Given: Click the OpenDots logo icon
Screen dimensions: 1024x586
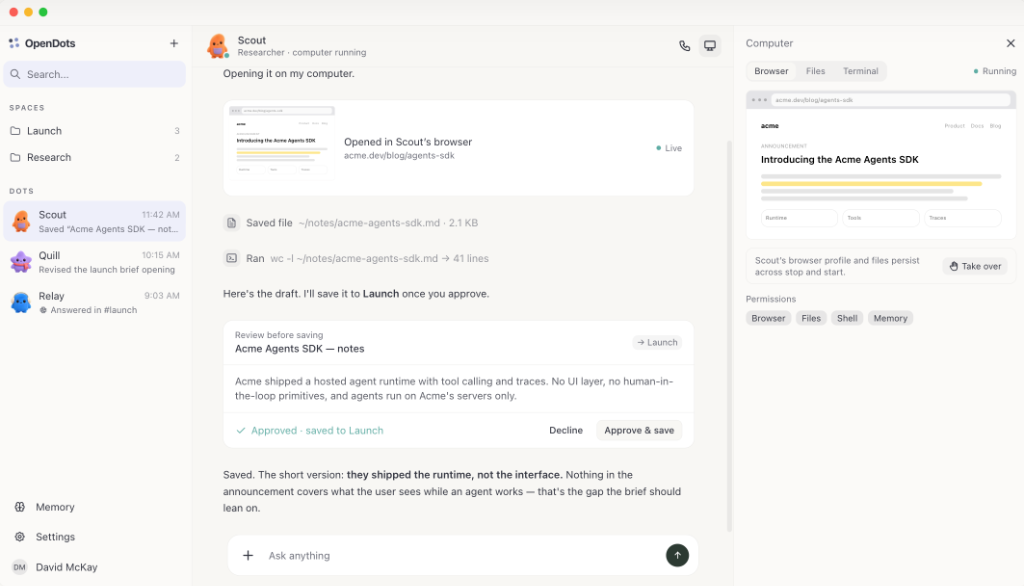Looking at the screenshot, I should pyautogui.click(x=14, y=43).
